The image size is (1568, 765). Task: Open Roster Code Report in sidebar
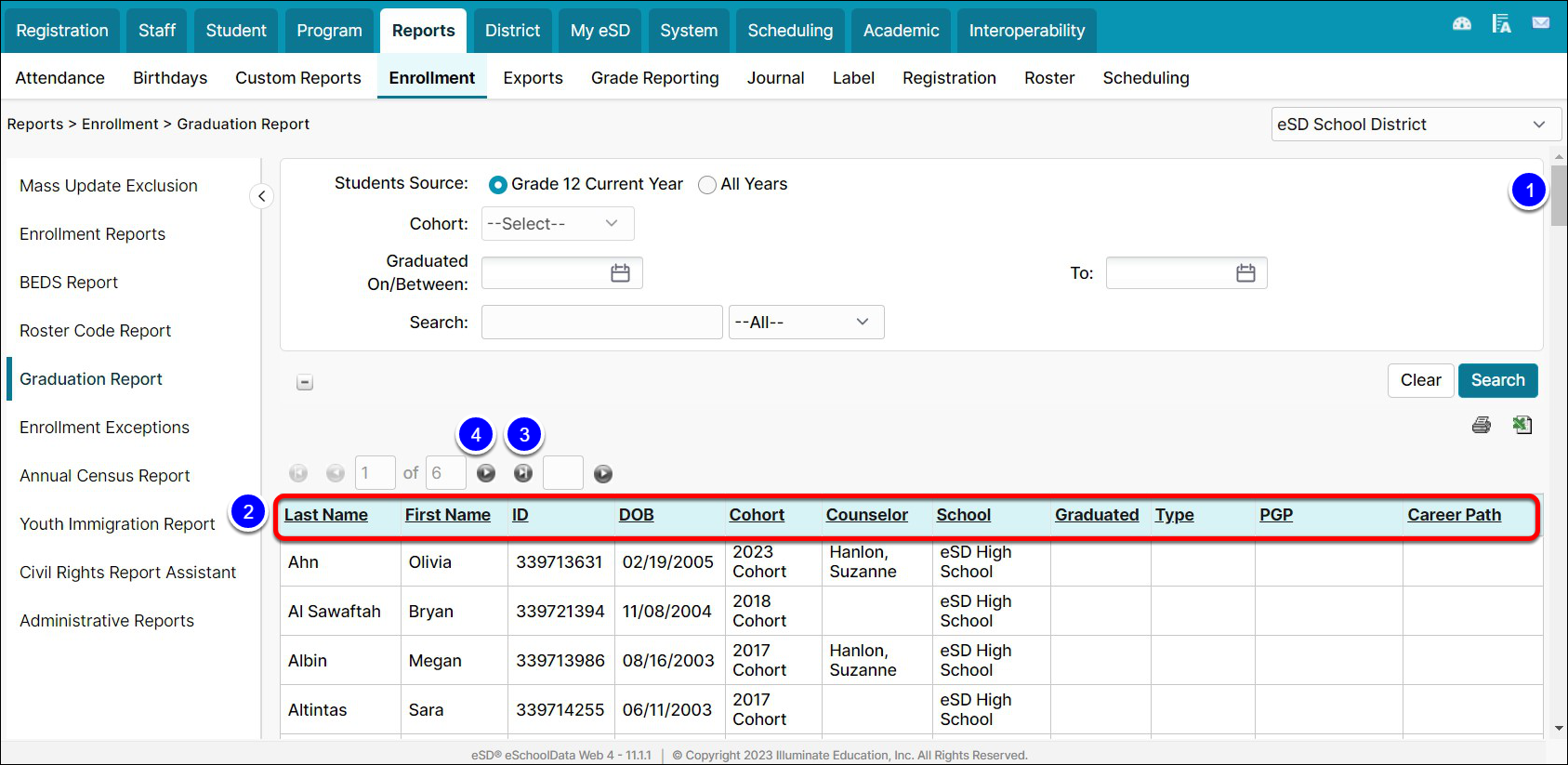tap(96, 331)
